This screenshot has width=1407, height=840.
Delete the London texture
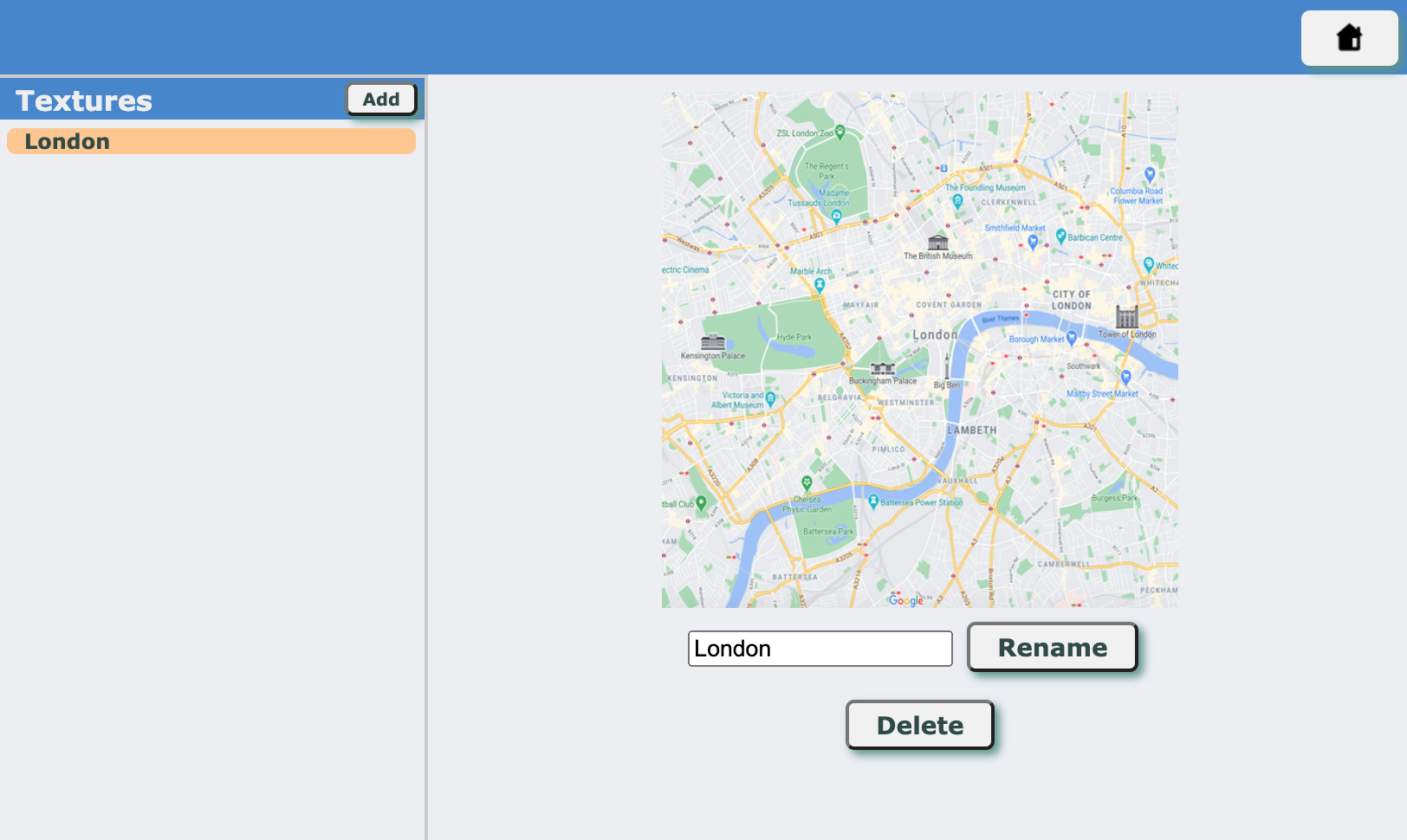click(x=920, y=725)
